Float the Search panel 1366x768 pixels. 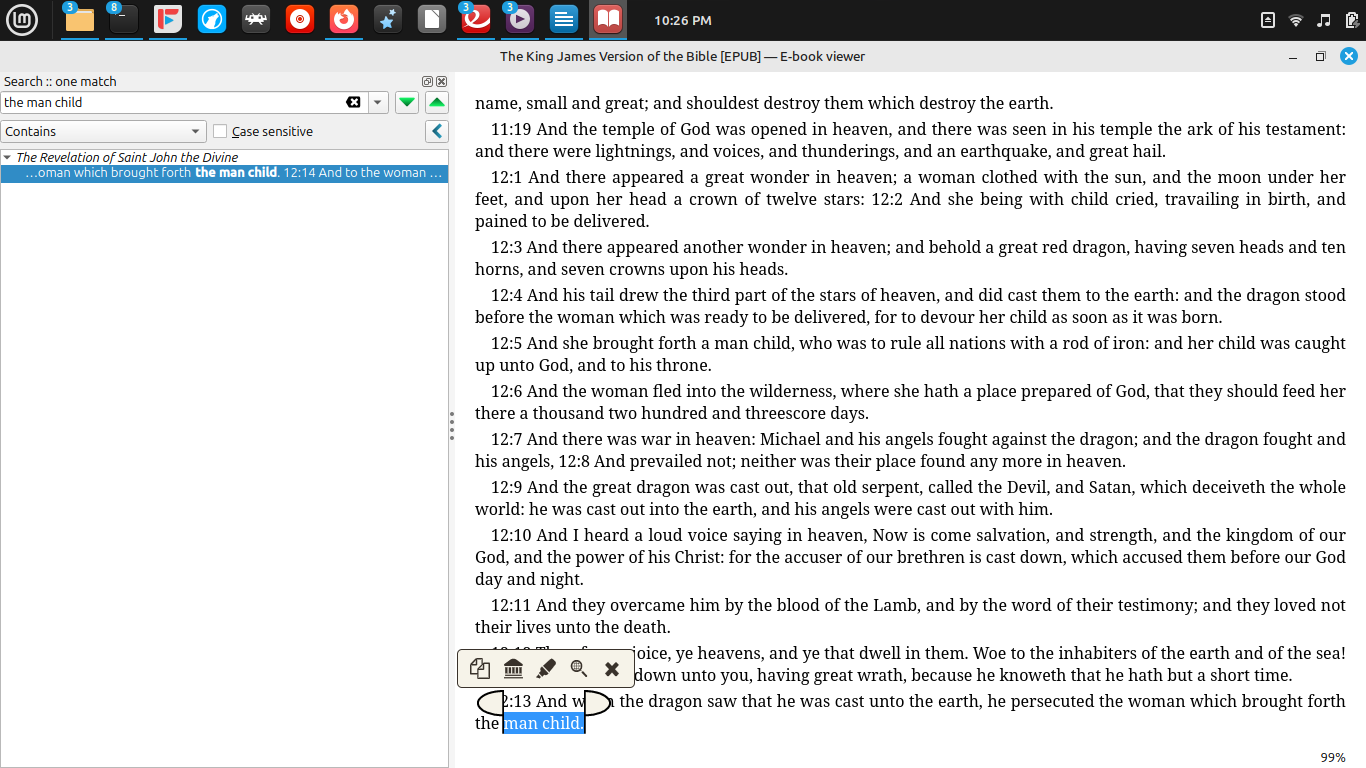428,81
